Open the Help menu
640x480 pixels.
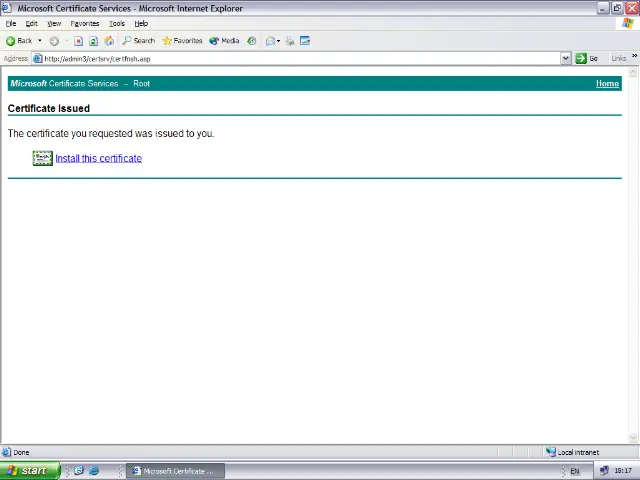[141, 24]
